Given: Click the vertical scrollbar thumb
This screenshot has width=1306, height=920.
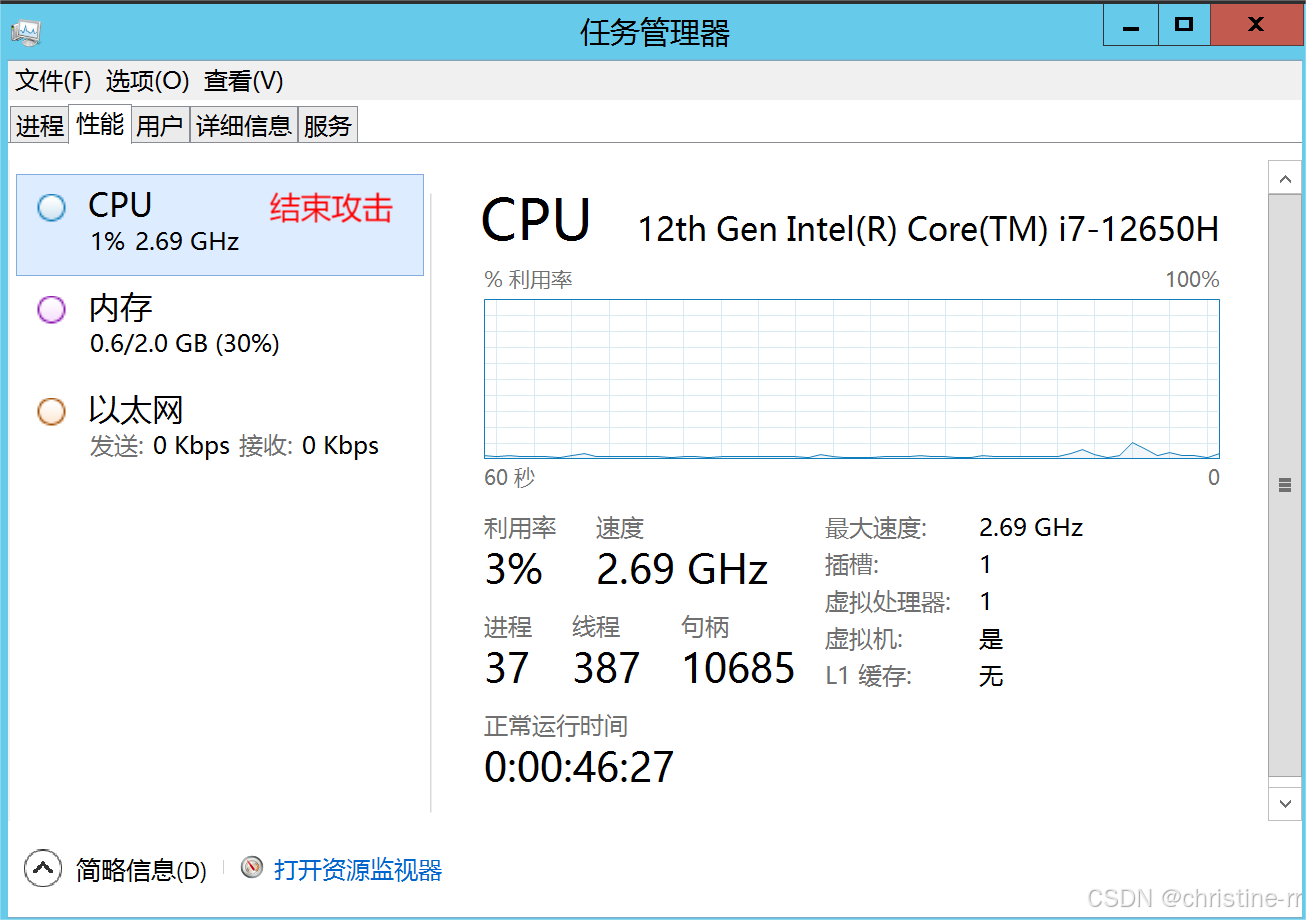Looking at the screenshot, I should click(1284, 485).
